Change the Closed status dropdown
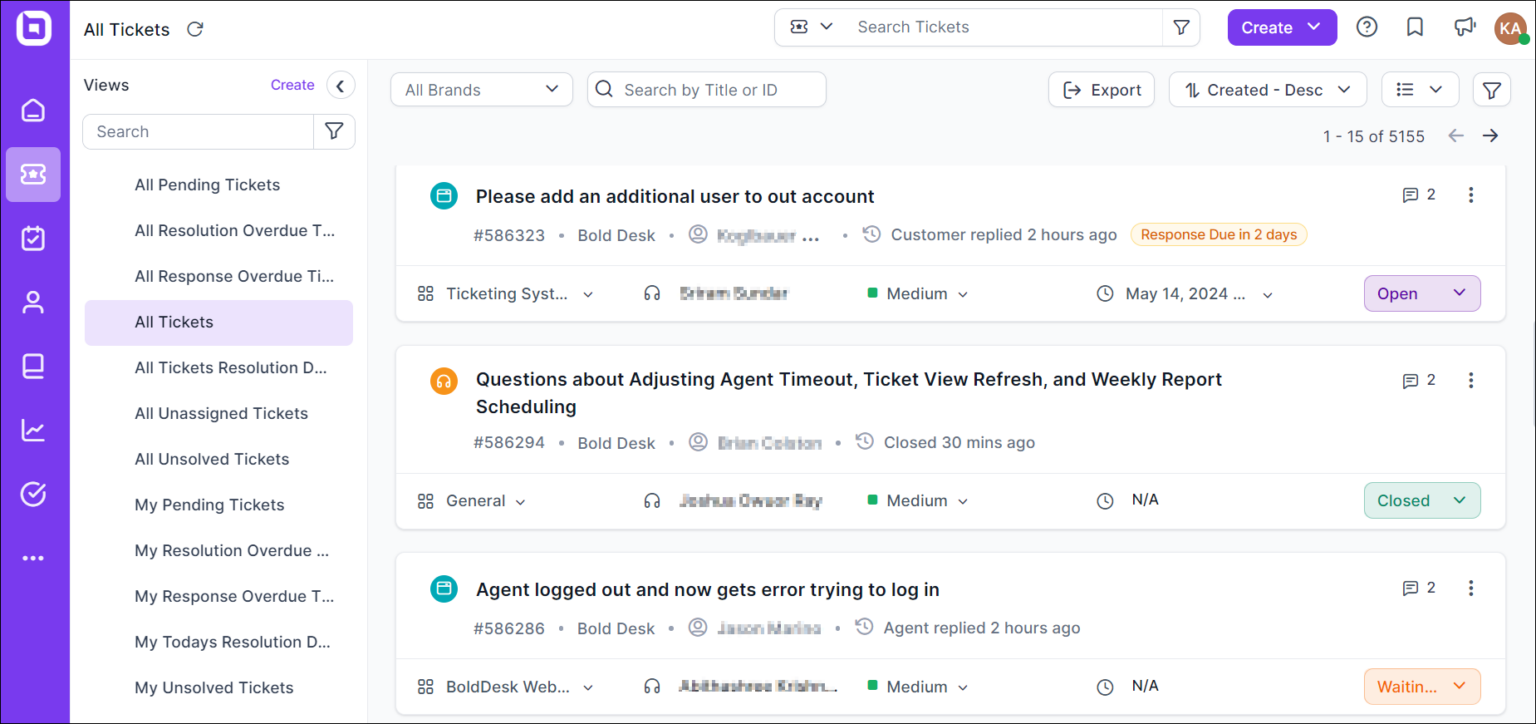Screen dimensions: 1536x724 (1422, 501)
